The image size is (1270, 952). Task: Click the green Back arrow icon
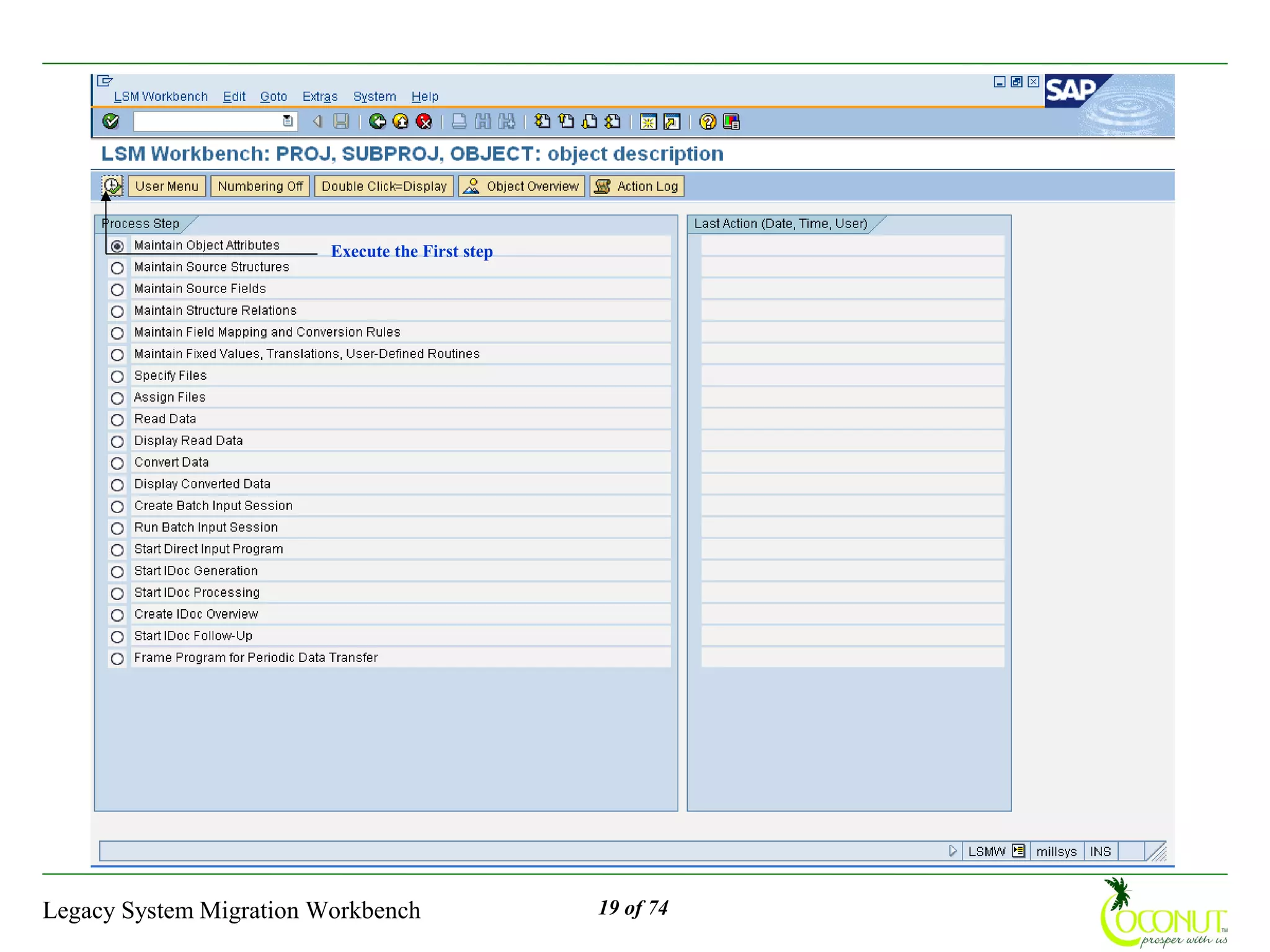coord(377,121)
